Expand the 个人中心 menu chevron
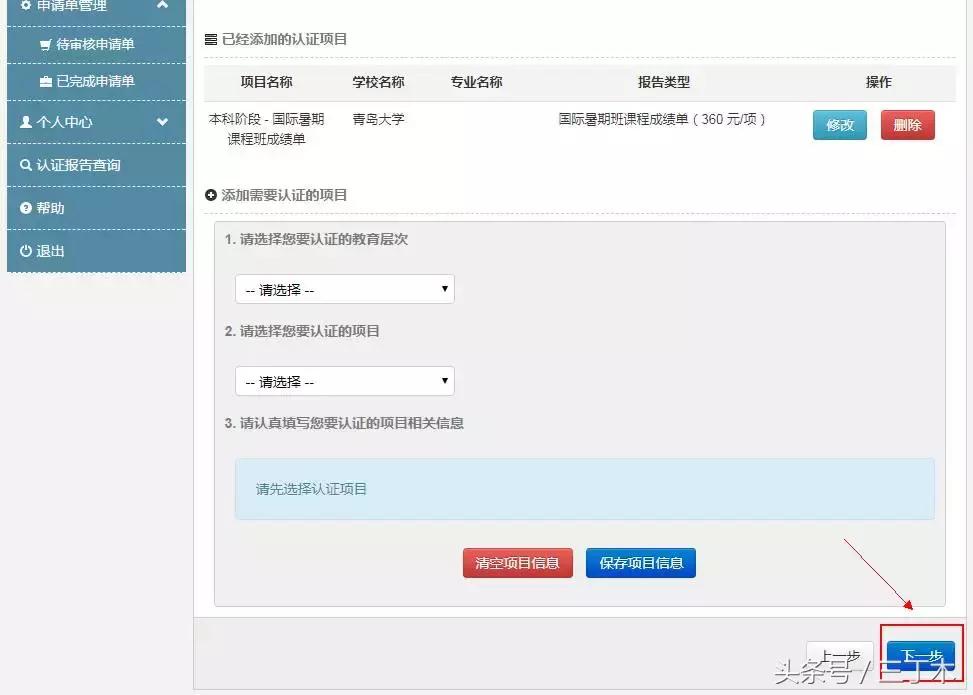The width and height of the screenshot is (973, 695). pyautogui.click(x=161, y=122)
